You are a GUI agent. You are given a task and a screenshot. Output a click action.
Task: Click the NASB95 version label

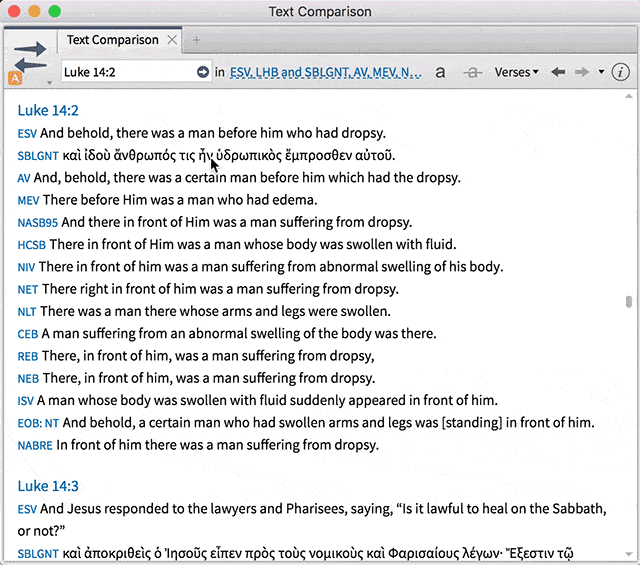click(38, 222)
